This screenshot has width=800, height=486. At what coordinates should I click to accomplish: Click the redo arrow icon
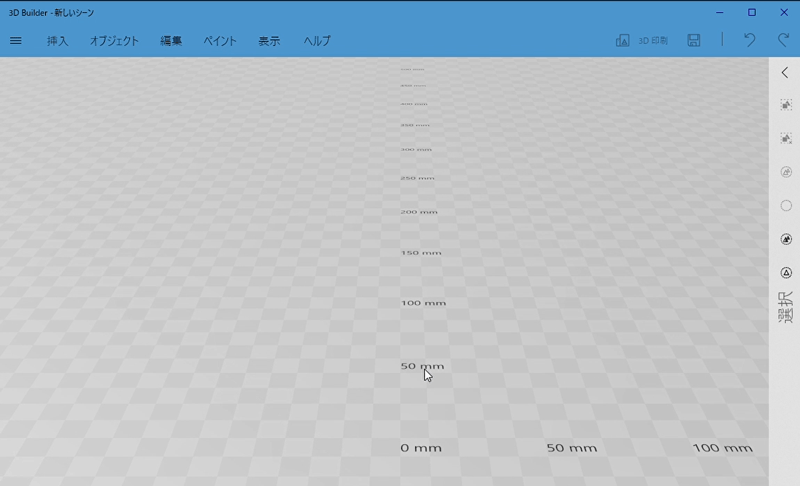[783, 40]
